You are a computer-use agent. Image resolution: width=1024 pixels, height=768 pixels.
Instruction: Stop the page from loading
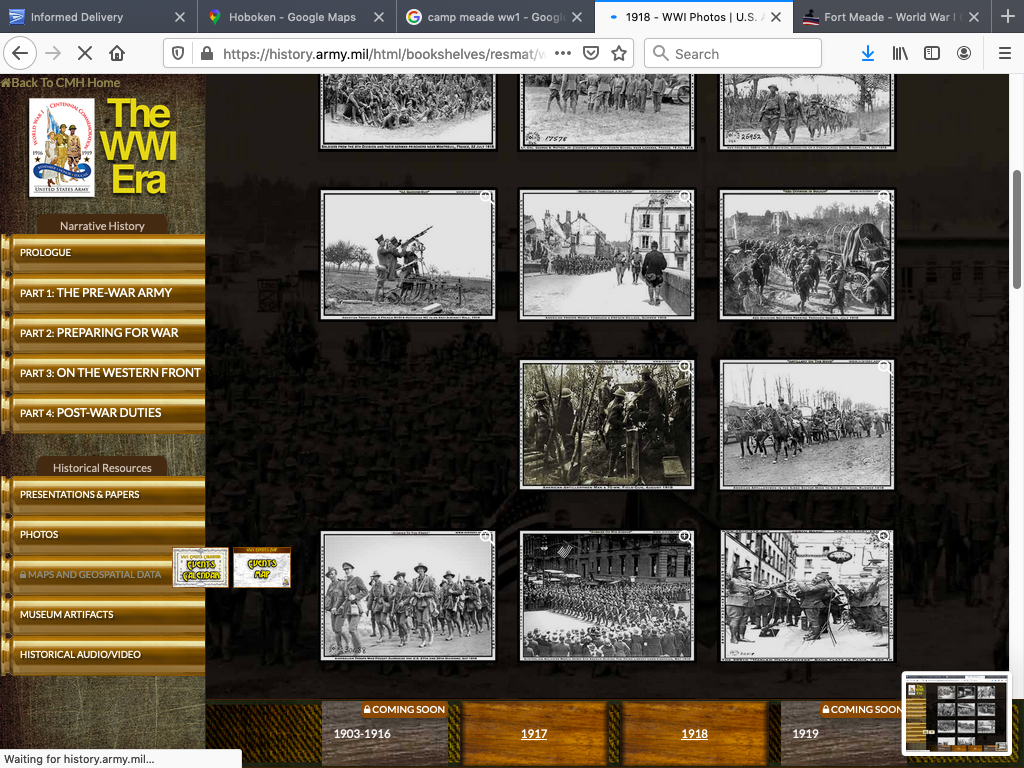point(85,54)
